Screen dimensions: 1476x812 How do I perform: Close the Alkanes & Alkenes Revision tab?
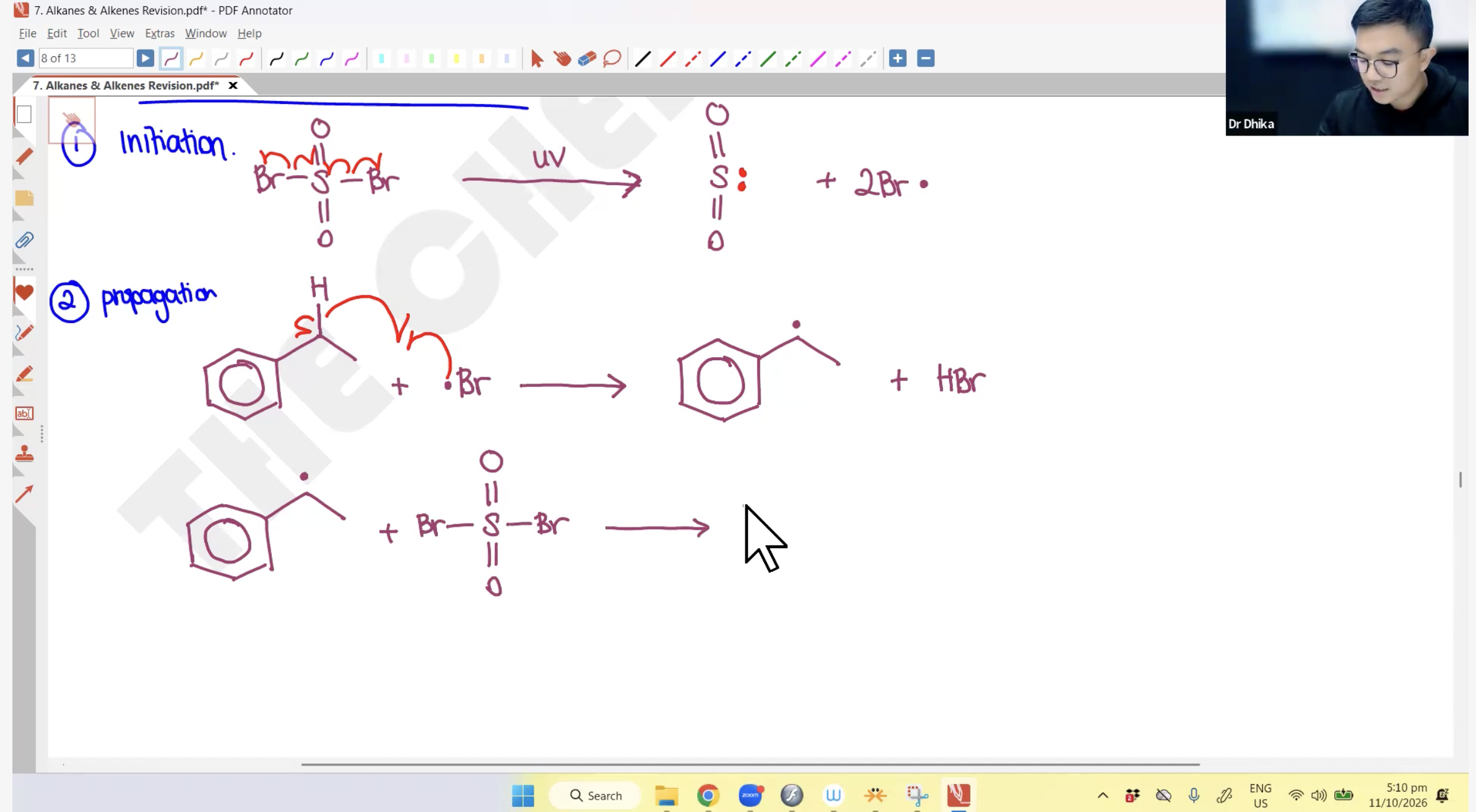[233, 85]
